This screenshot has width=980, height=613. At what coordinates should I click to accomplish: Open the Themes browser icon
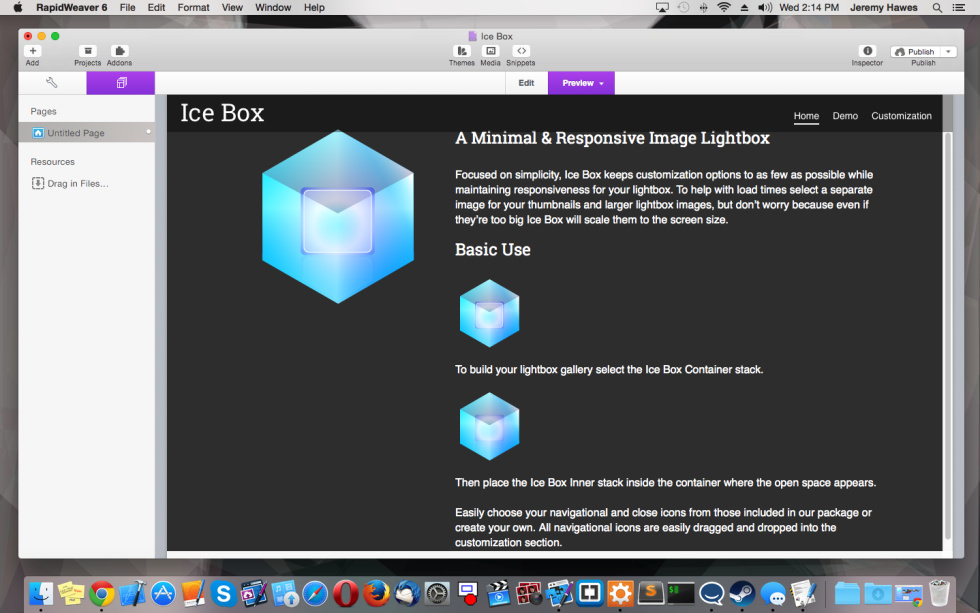tap(462, 51)
